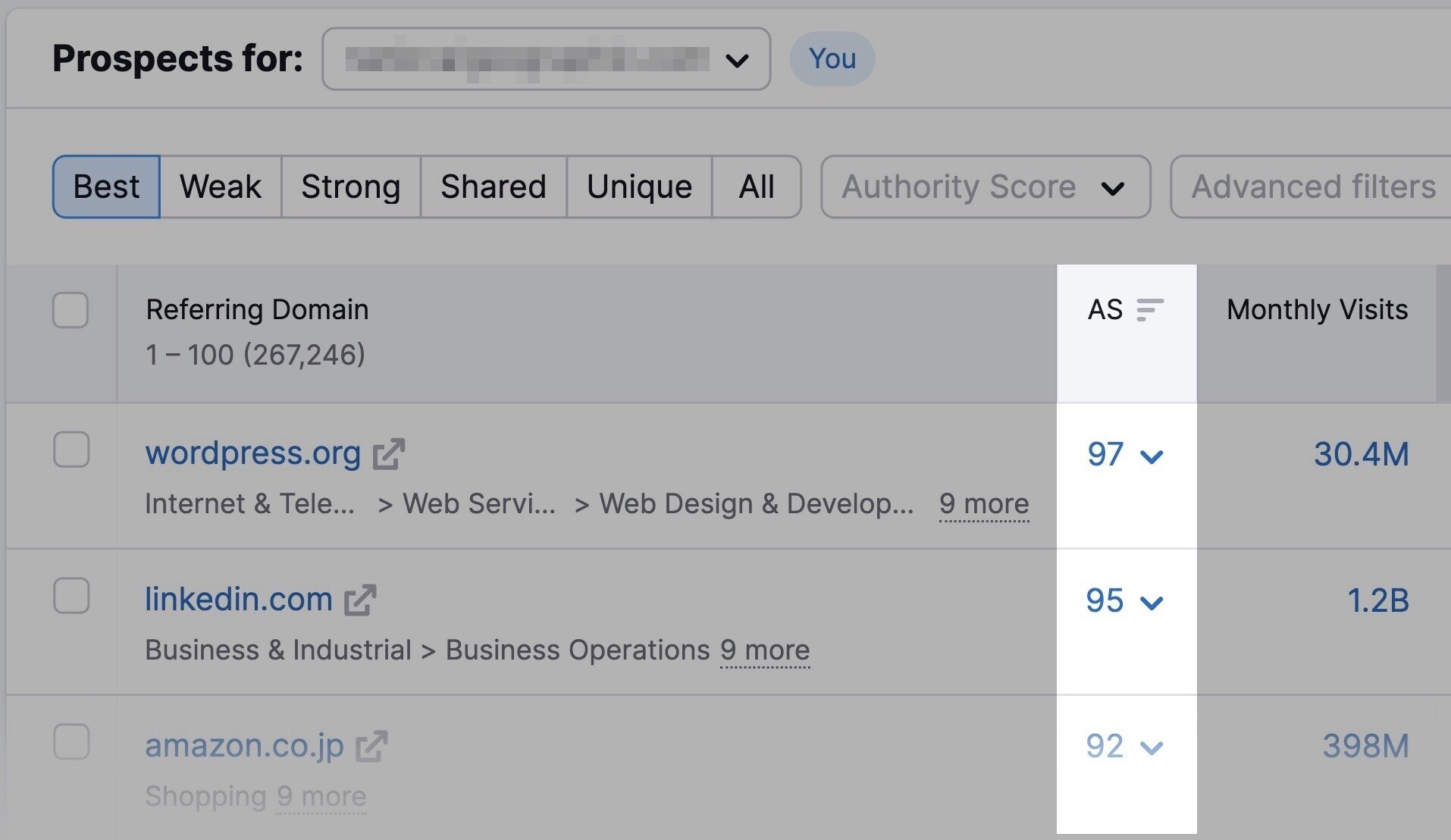Switch to the Strong tab

pyautogui.click(x=351, y=186)
